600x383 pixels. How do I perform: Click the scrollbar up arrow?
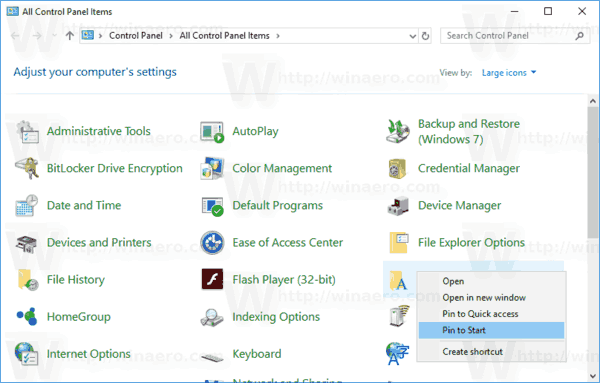[x=593, y=101]
